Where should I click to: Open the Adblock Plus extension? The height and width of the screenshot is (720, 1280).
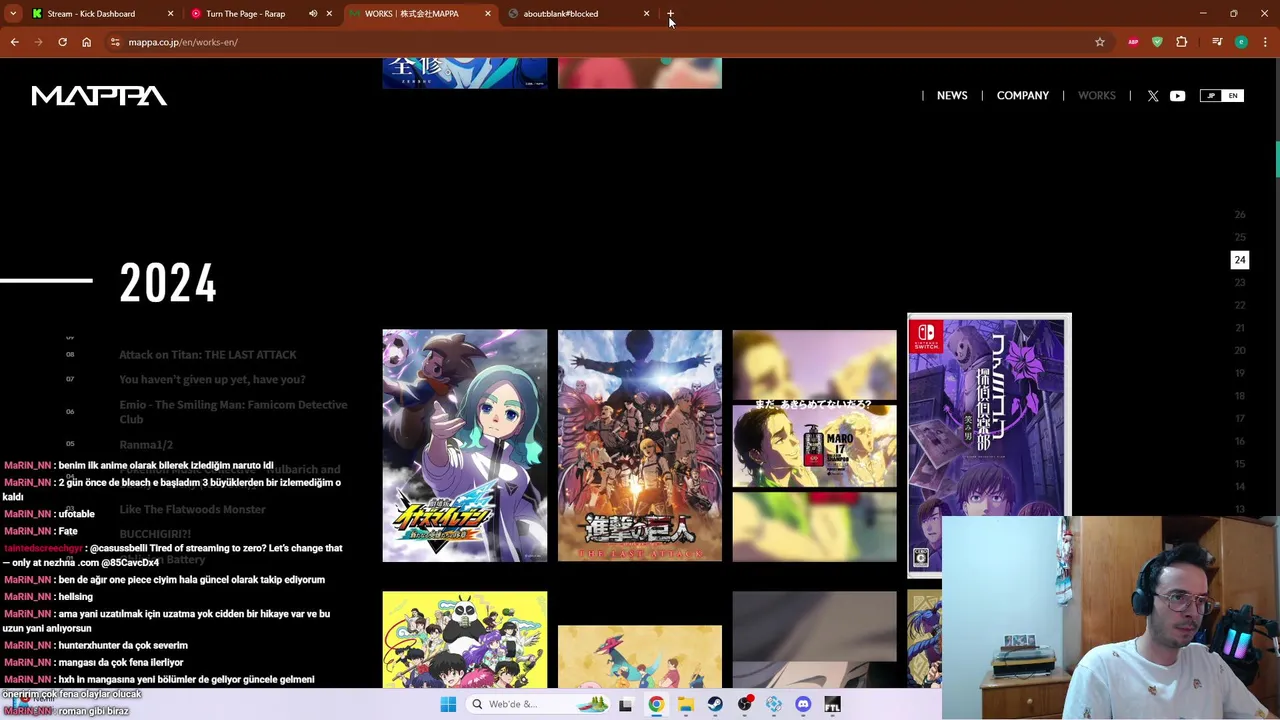click(1133, 42)
